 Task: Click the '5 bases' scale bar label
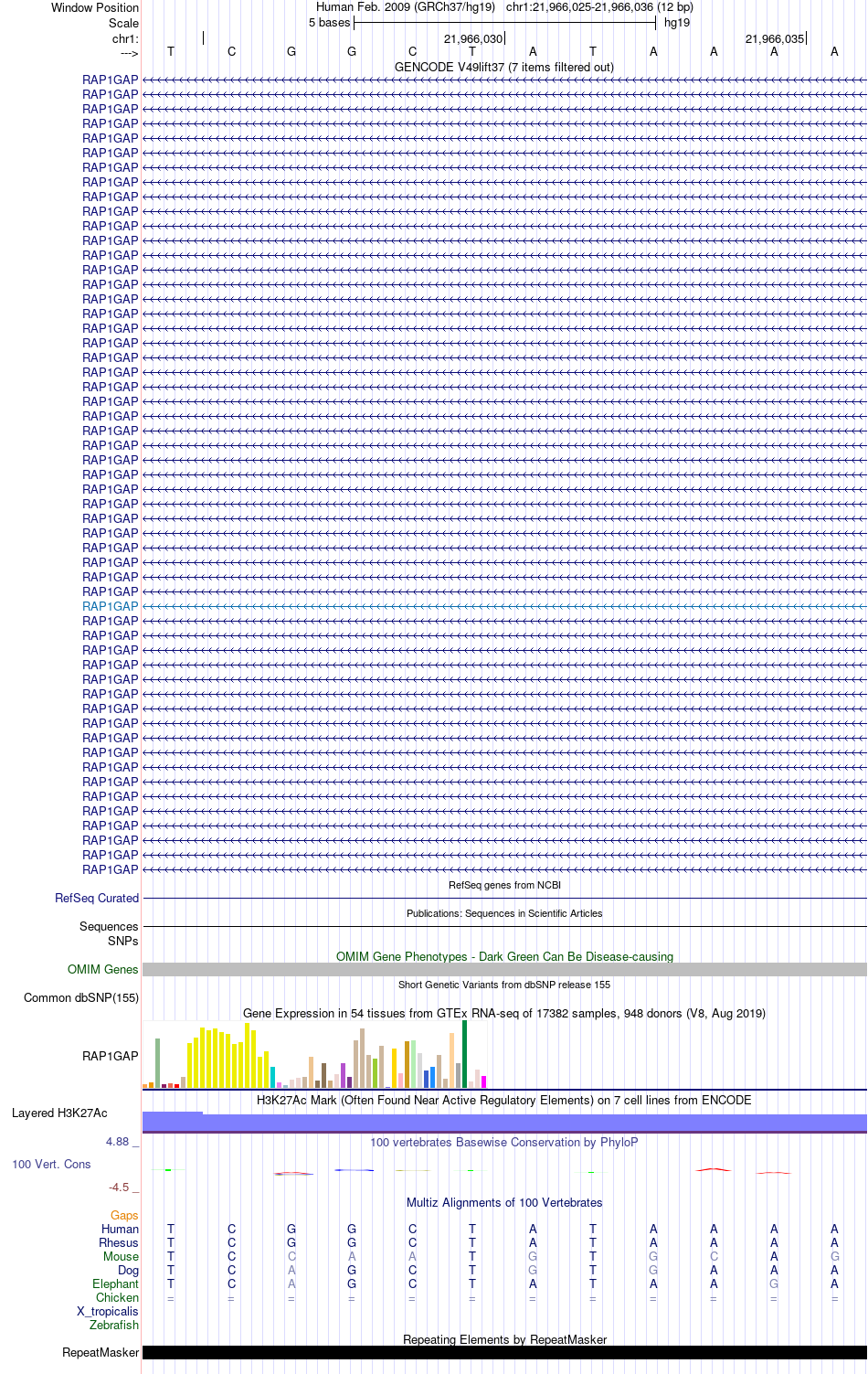[329, 23]
